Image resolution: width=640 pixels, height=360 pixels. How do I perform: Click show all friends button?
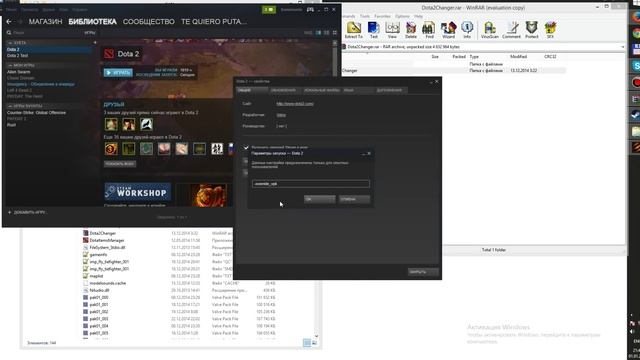(120, 164)
